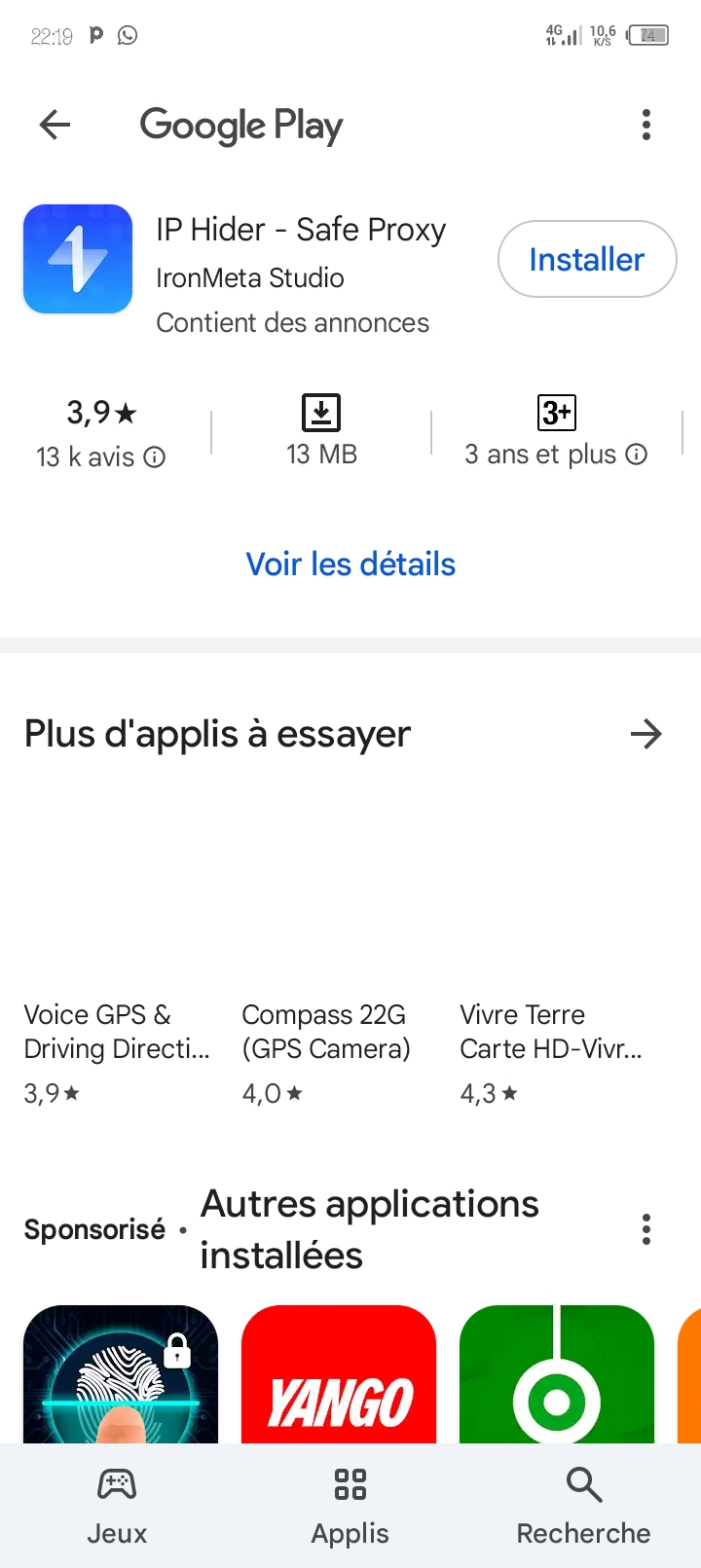Open the sponsored section three-dot menu
The width and height of the screenshot is (701, 1568).
pos(646,1229)
